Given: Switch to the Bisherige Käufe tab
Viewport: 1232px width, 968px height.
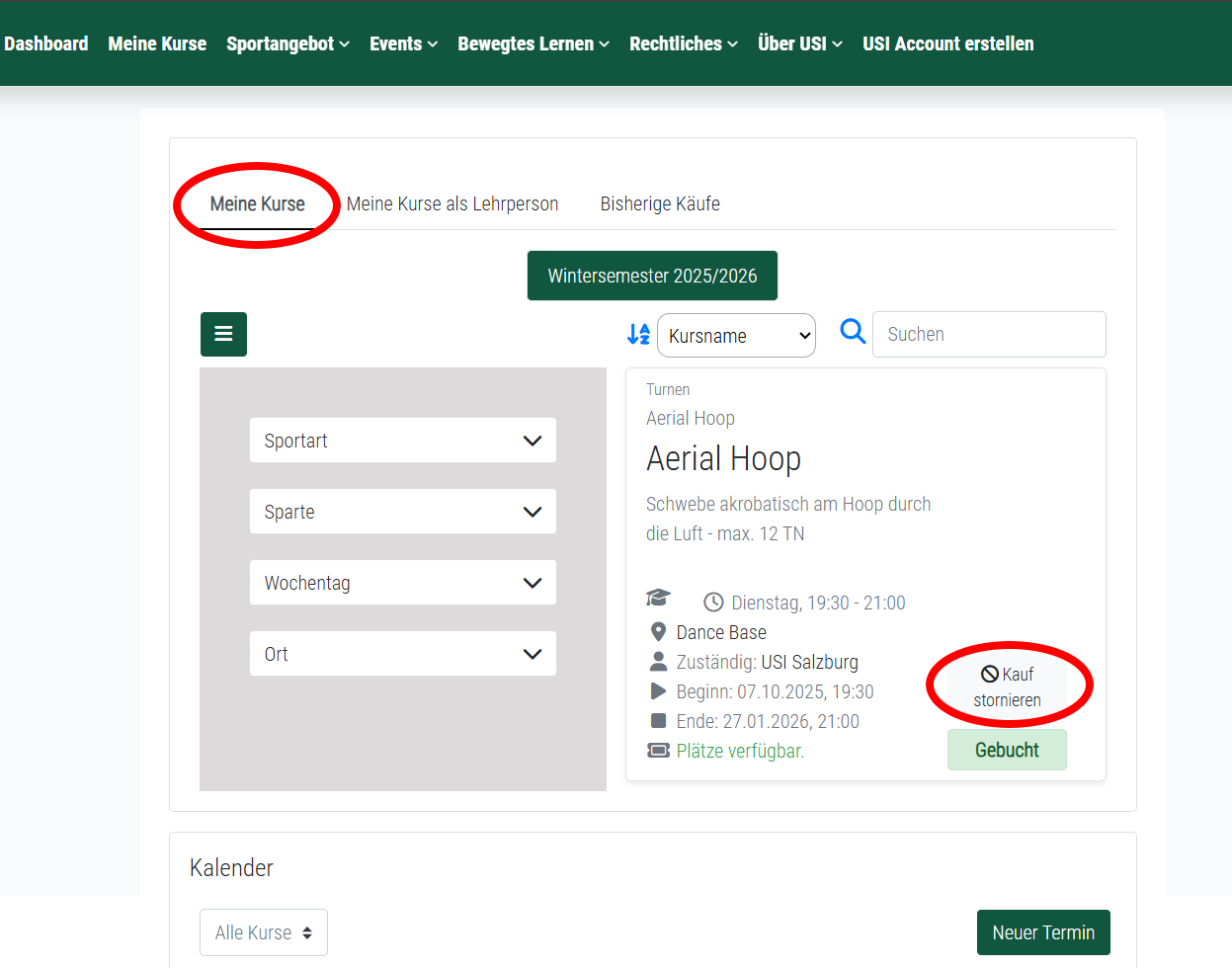Looking at the screenshot, I should click(660, 203).
